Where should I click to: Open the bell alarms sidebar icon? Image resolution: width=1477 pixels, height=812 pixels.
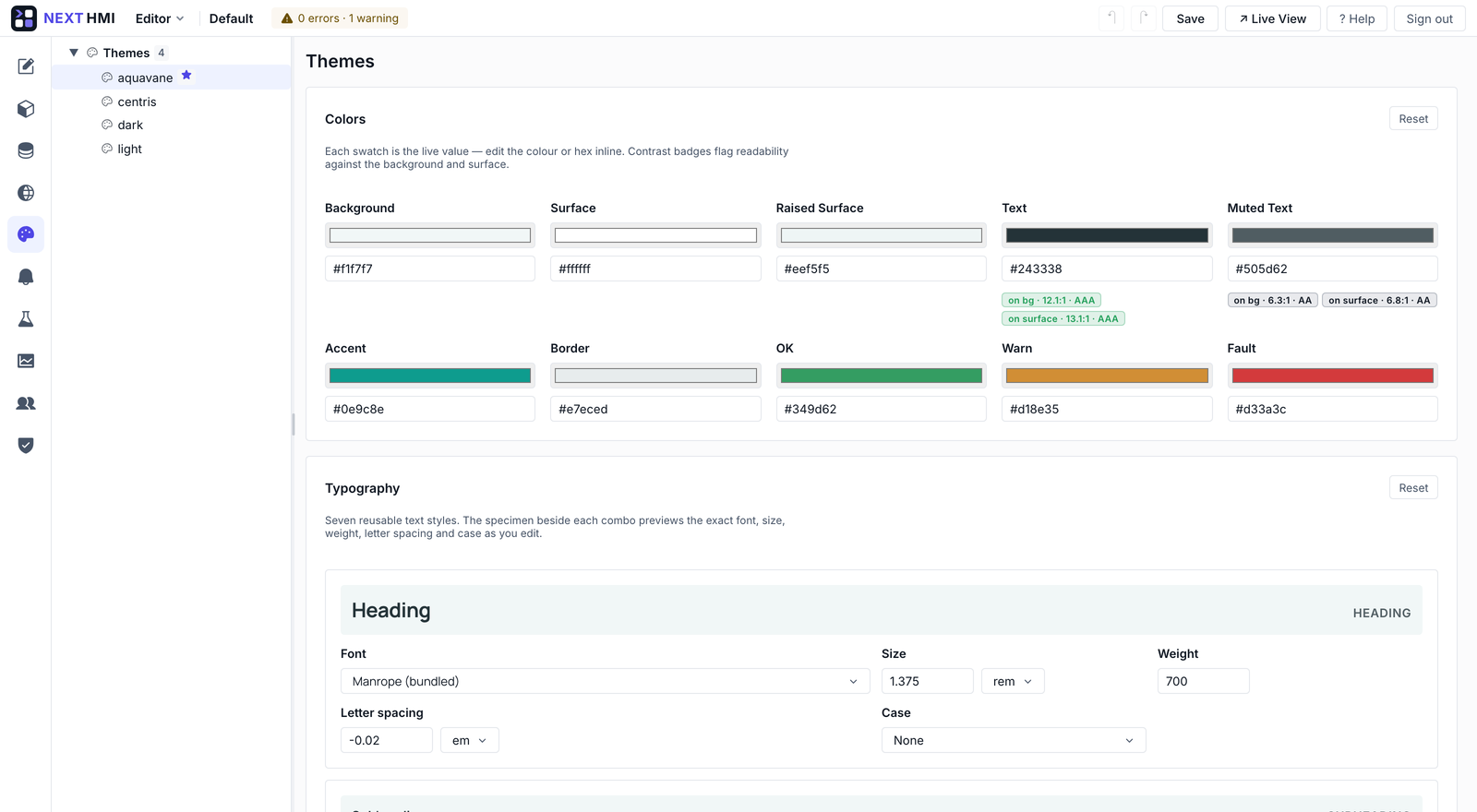[x=26, y=277]
